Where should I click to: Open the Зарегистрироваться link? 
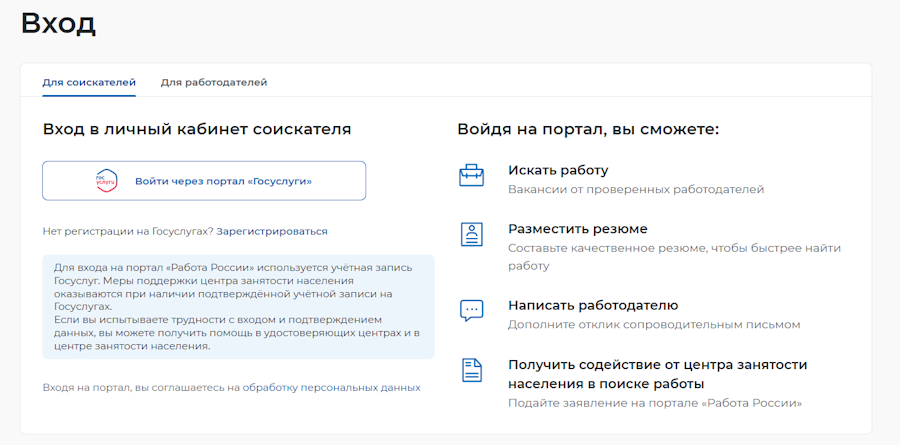[272, 231]
